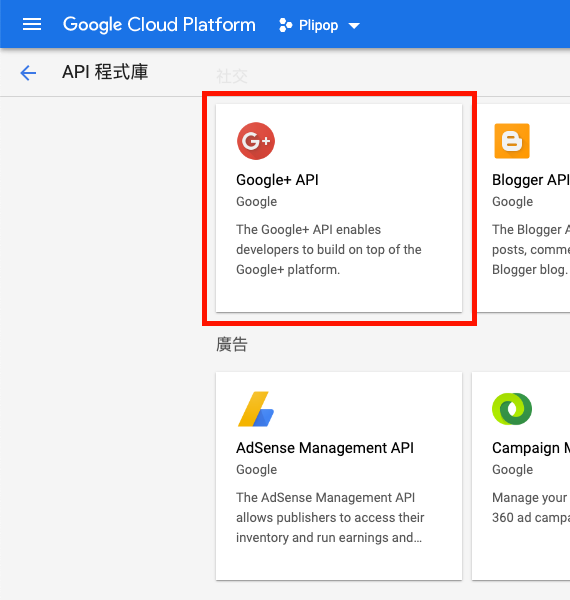Go back with the blue arrow
This screenshot has height=600, width=570.
click(x=28, y=73)
